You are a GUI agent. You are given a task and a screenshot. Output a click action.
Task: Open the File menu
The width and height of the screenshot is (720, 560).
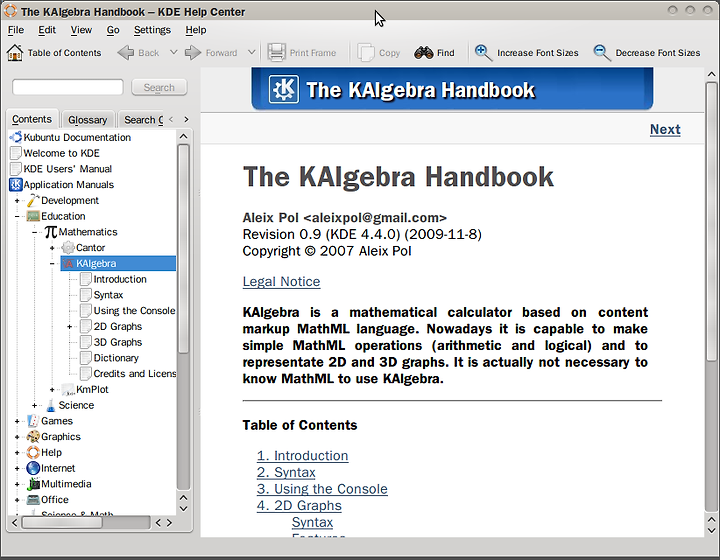coord(16,30)
